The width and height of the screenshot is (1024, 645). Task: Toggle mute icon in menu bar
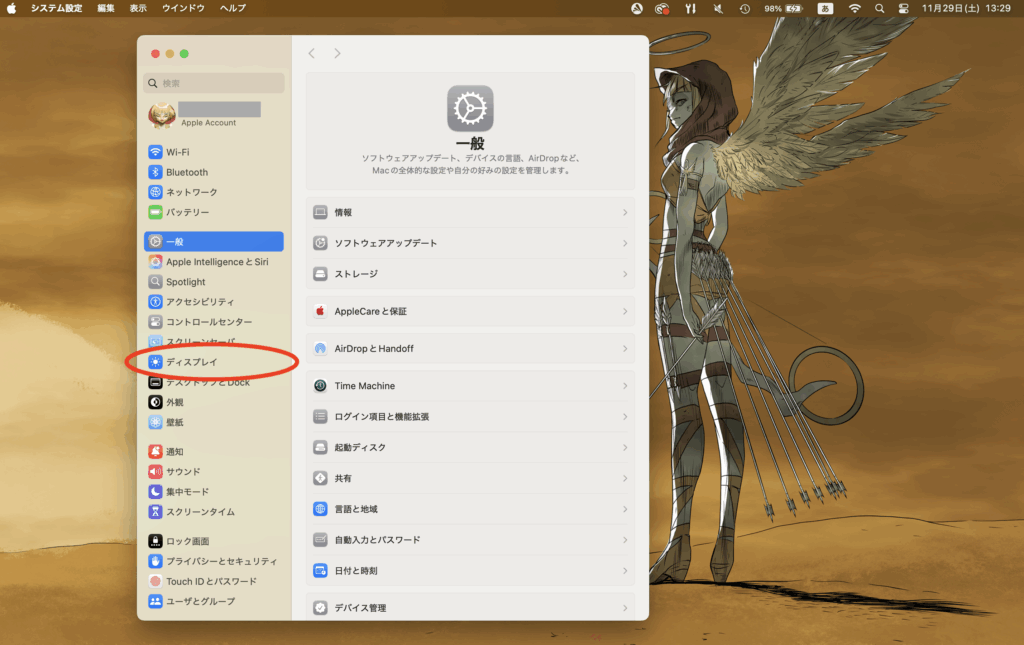point(718,8)
